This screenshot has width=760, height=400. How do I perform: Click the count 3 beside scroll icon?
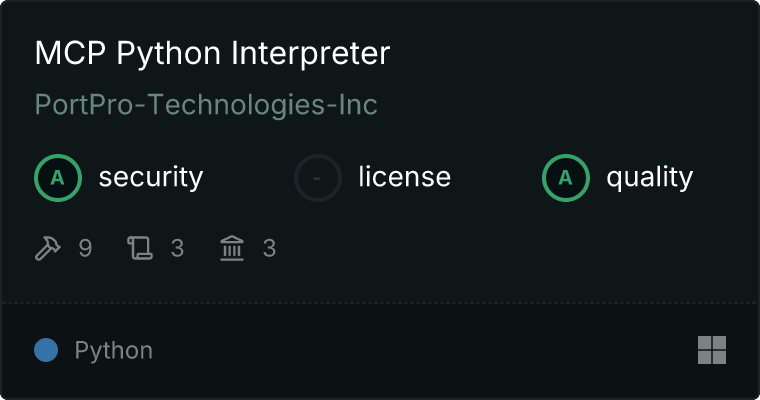pyautogui.click(x=177, y=248)
